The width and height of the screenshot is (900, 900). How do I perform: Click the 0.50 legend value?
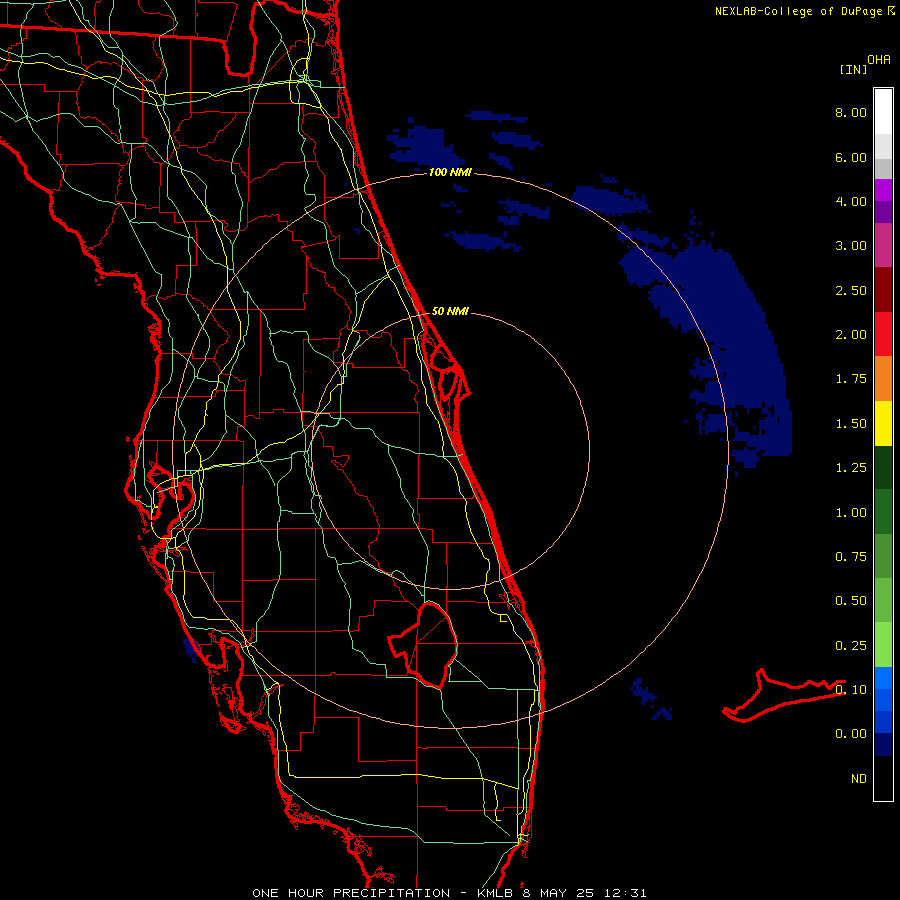(x=851, y=601)
